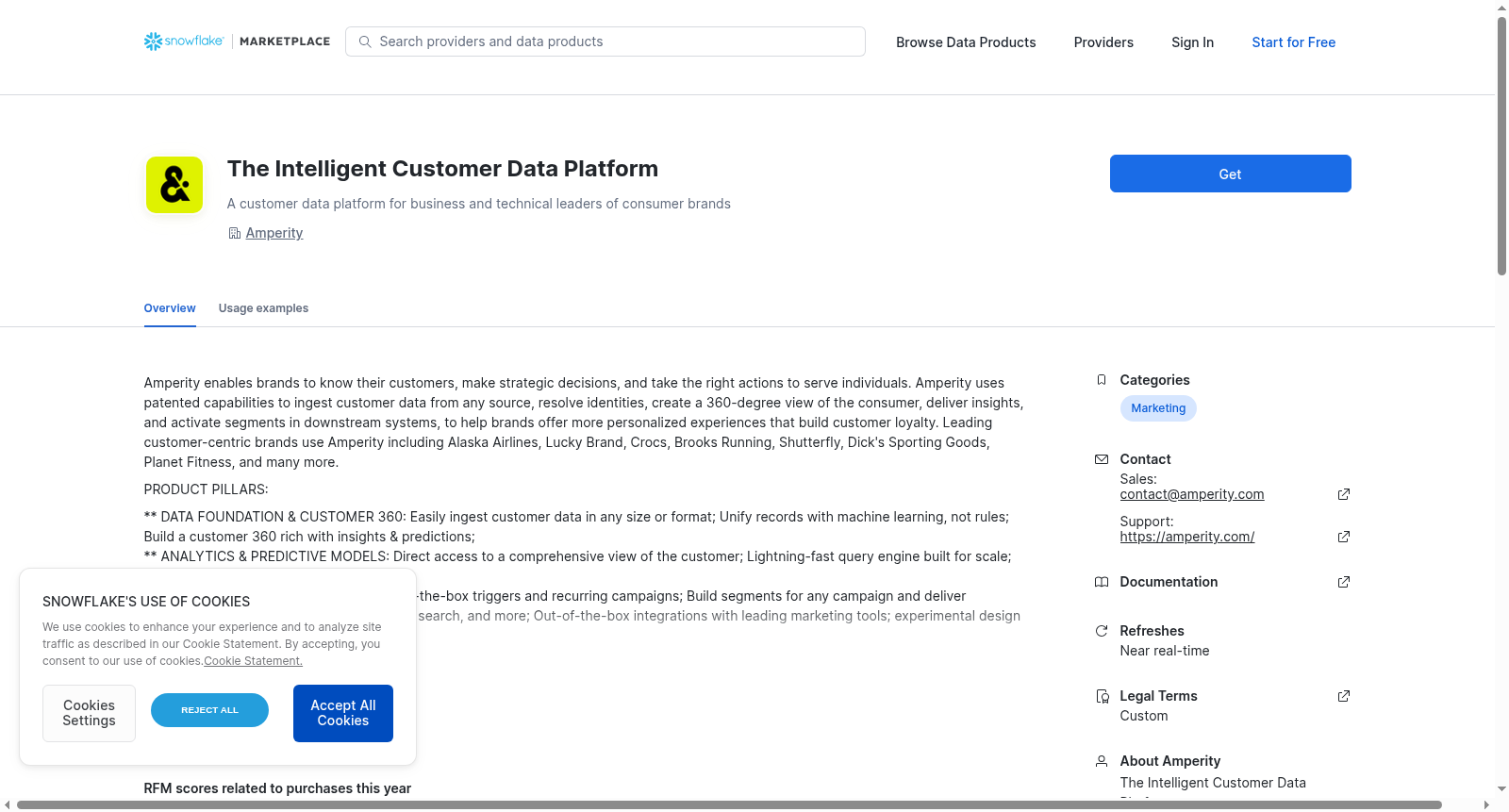The width and height of the screenshot is (1509, 812).
Task: Click the Marketing category tag
Action: tap(1158, 408)
